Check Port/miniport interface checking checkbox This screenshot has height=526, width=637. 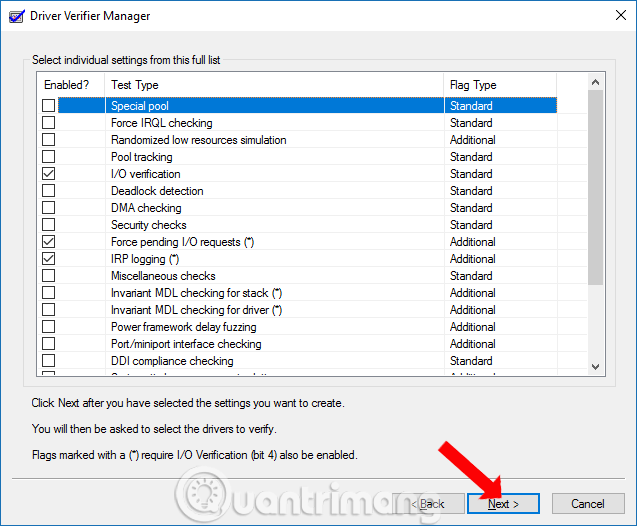coord(48,344)
